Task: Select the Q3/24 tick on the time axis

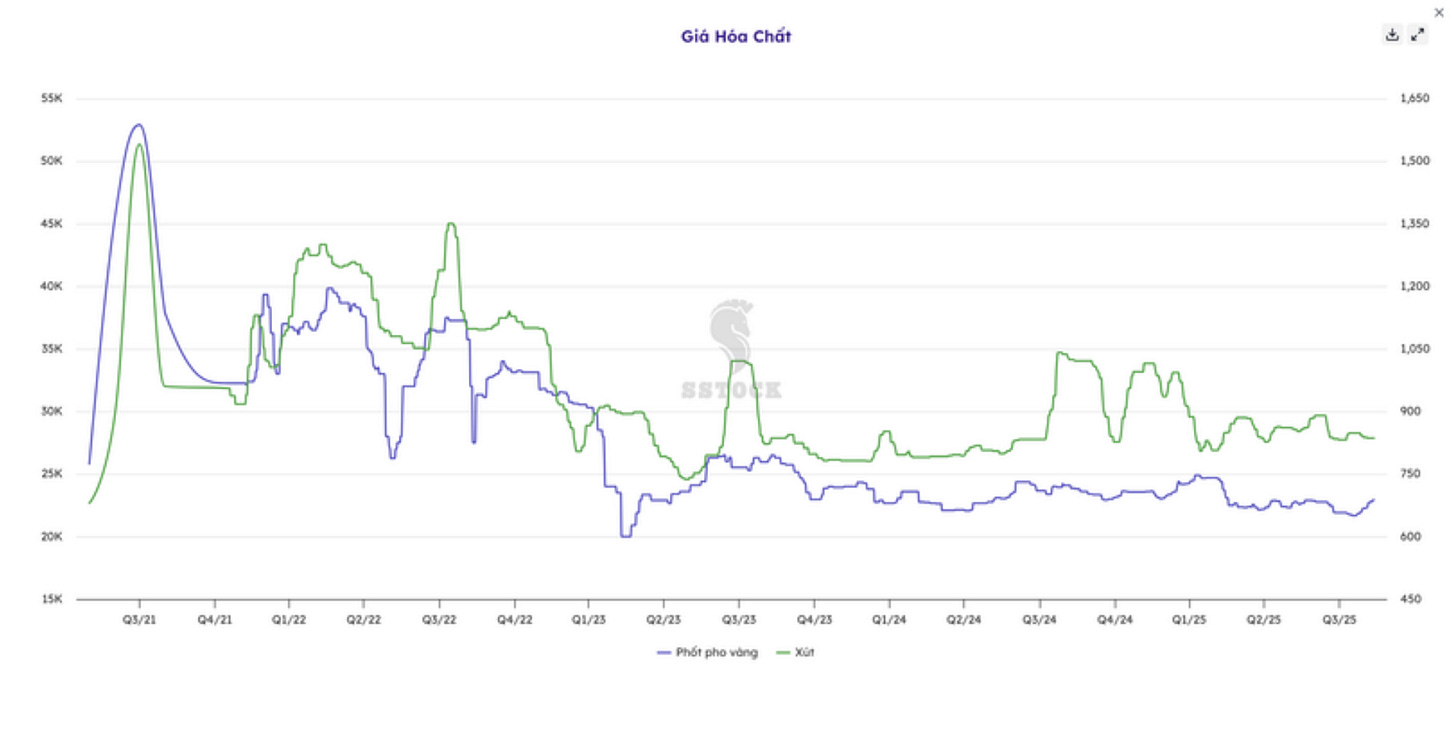Action: [1039, 620]
